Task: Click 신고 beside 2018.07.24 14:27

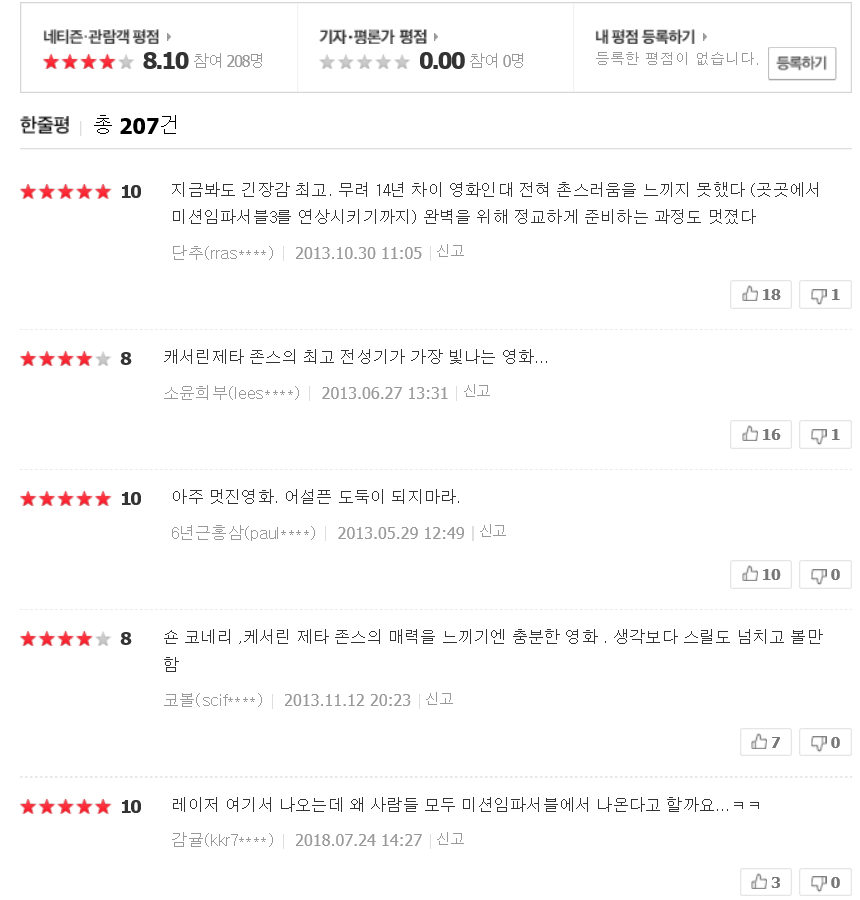Action: (451, 839)
